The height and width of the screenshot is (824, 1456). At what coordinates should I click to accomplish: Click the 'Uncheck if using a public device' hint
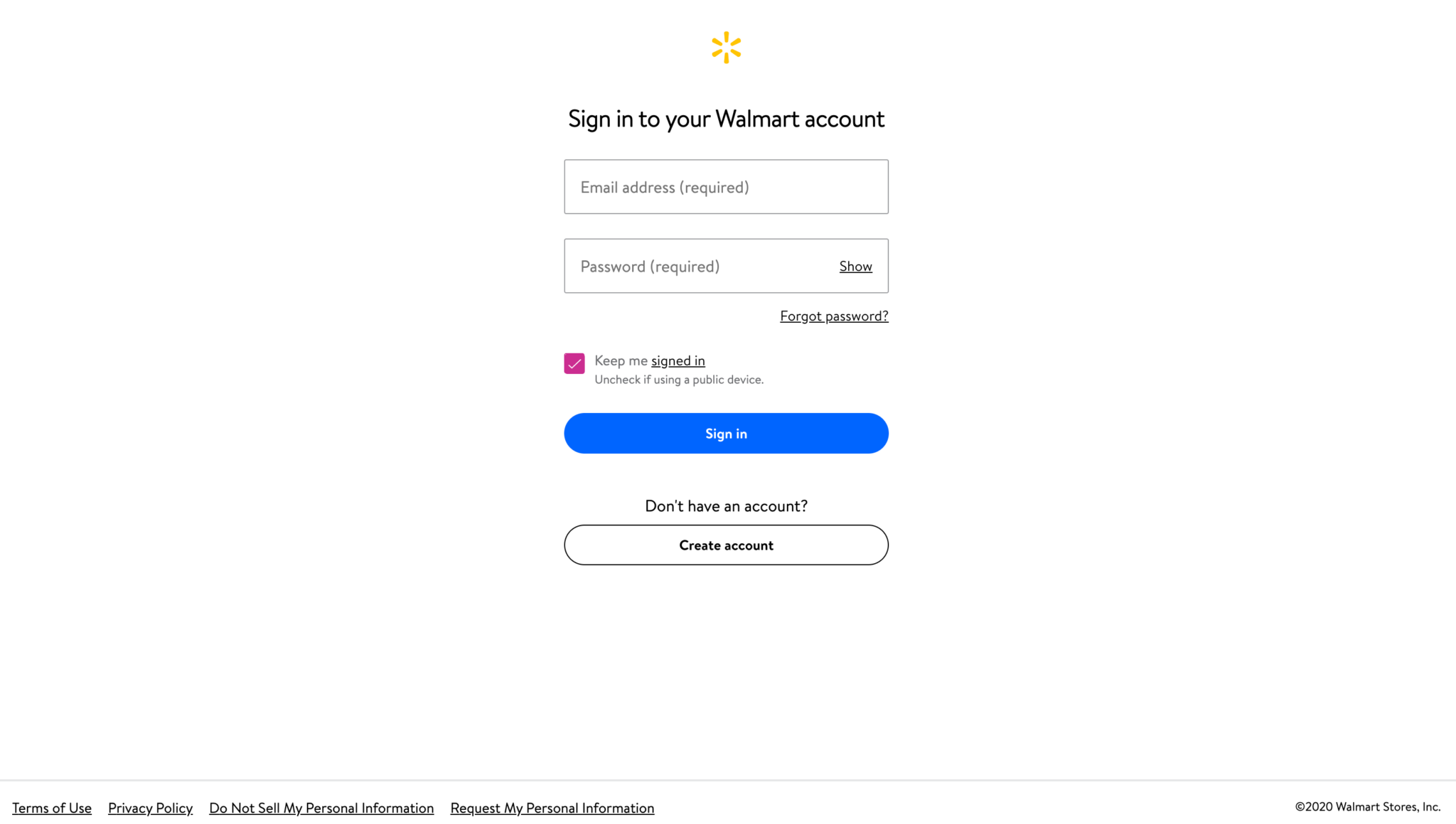pyautogui.click(x=679, y=380)
